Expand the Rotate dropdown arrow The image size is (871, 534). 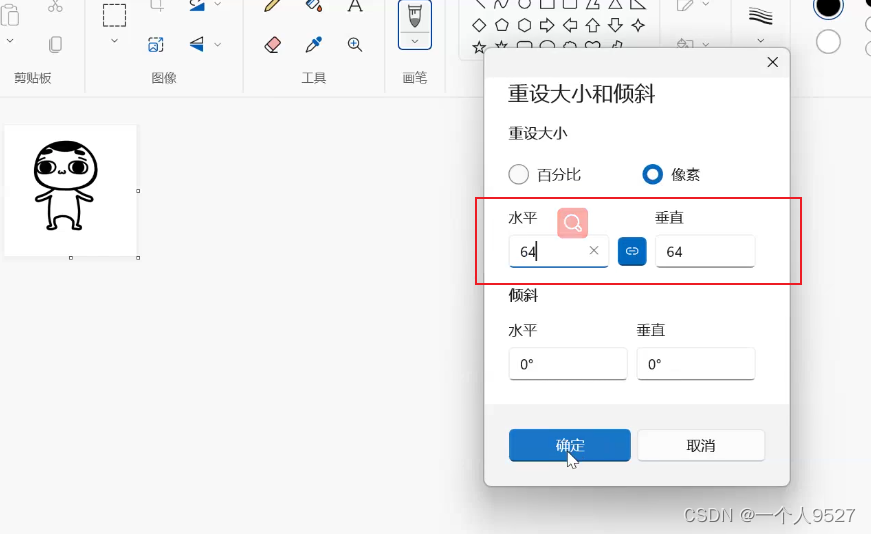coord(218,4)
